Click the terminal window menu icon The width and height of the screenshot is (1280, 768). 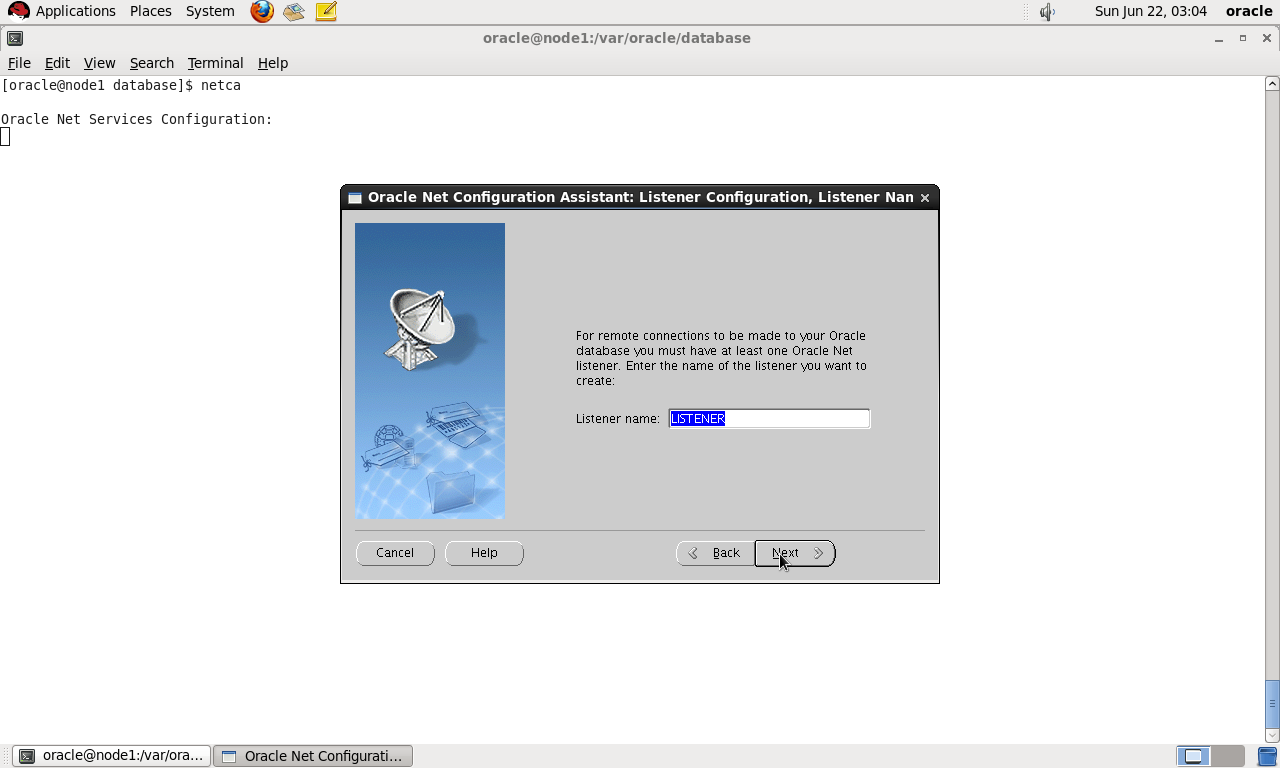point(15,38)
